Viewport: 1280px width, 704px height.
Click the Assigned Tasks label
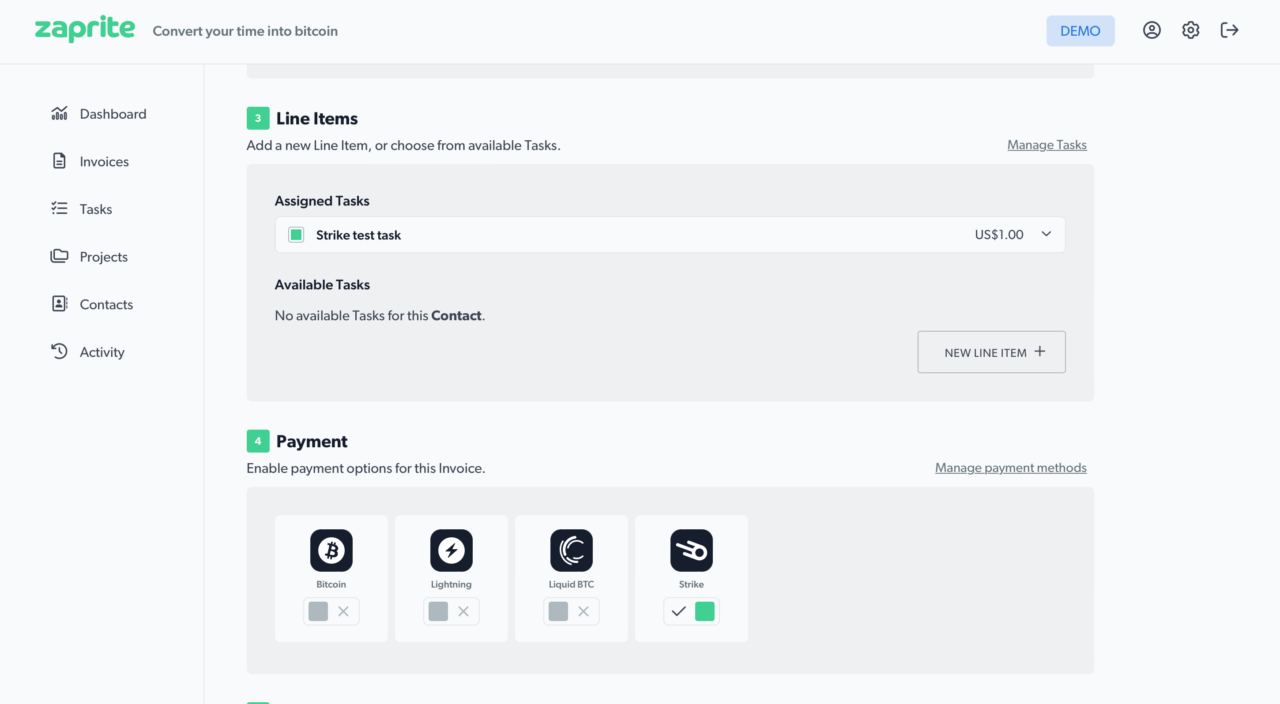[322, 201]
